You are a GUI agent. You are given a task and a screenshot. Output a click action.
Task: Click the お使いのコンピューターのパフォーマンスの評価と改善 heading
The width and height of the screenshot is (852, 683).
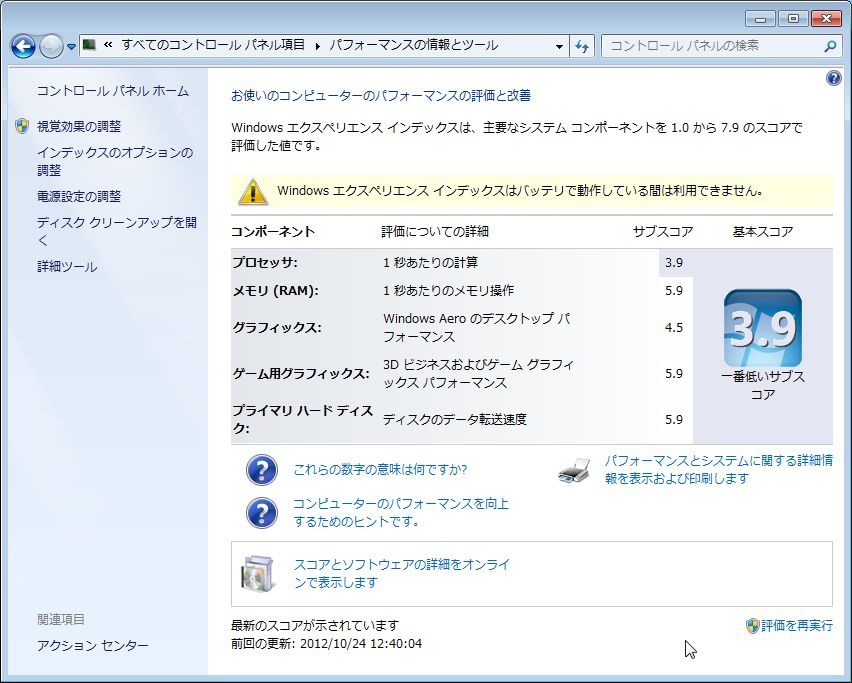pos(381,96)
